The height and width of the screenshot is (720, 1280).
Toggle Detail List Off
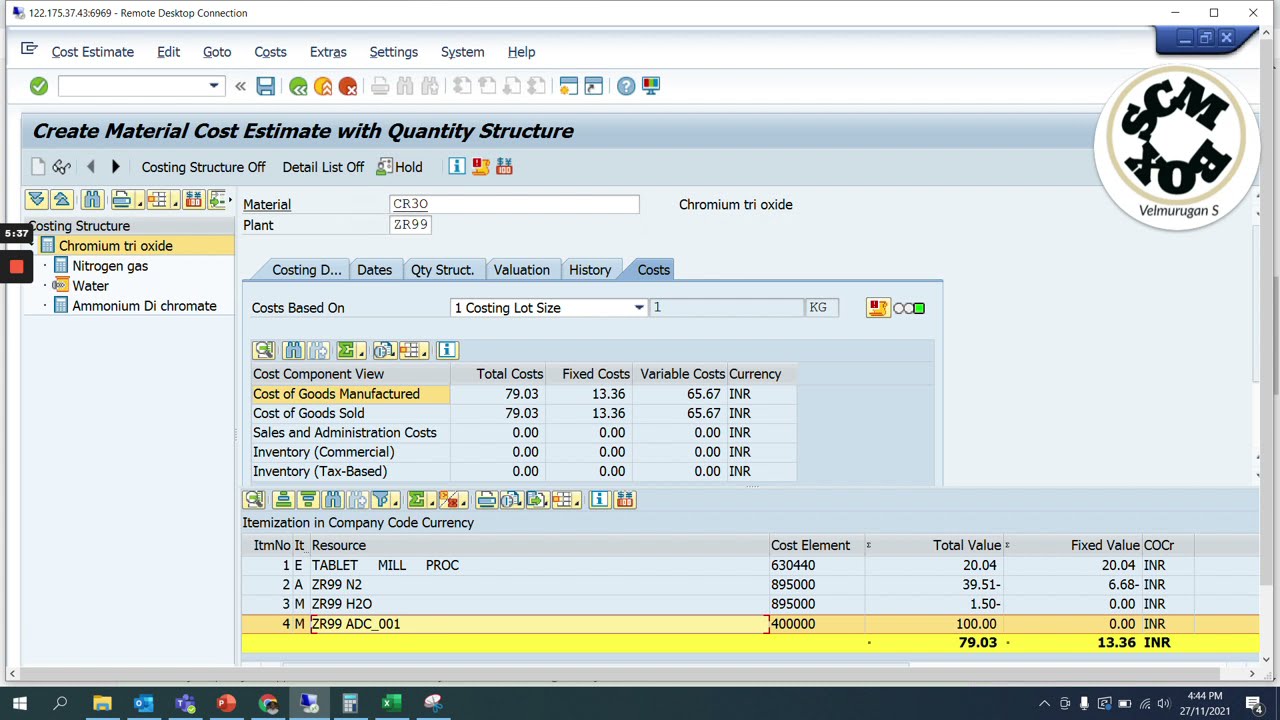323,167
